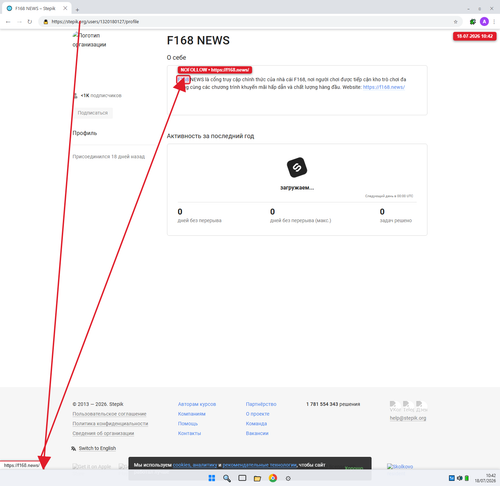Open the Дзен social icon in footer
Image resolution: width=500 pixels, height=486 pixels.
(421, 406)
